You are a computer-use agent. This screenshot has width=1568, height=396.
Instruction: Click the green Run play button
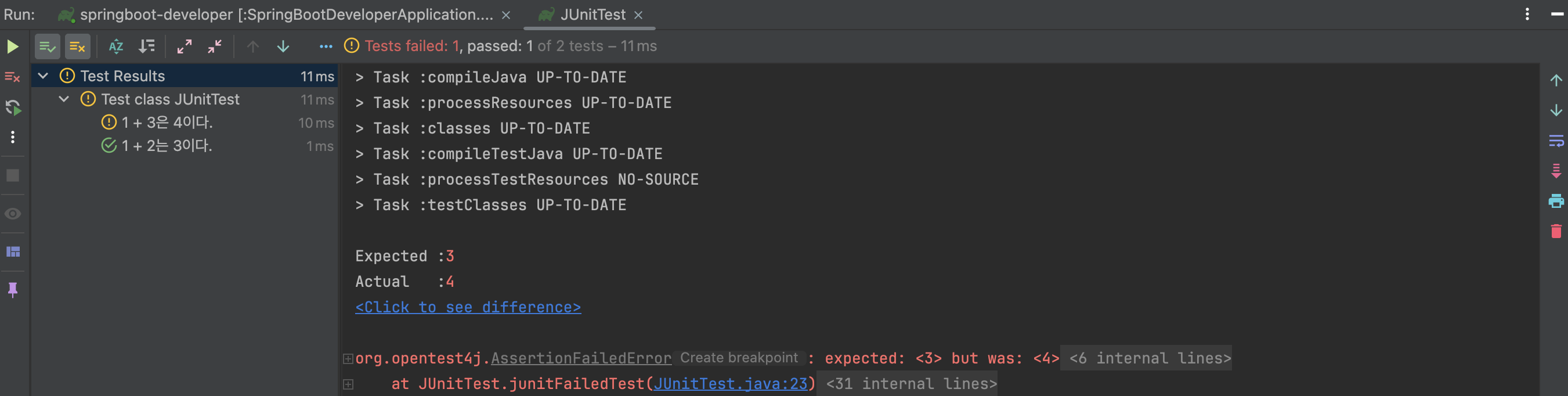12,47
